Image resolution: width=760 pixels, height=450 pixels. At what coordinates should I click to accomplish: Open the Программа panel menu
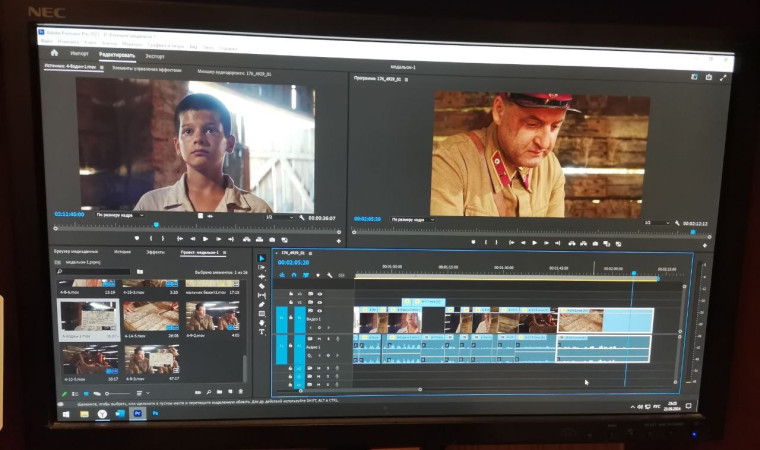[x=406, y=79]
